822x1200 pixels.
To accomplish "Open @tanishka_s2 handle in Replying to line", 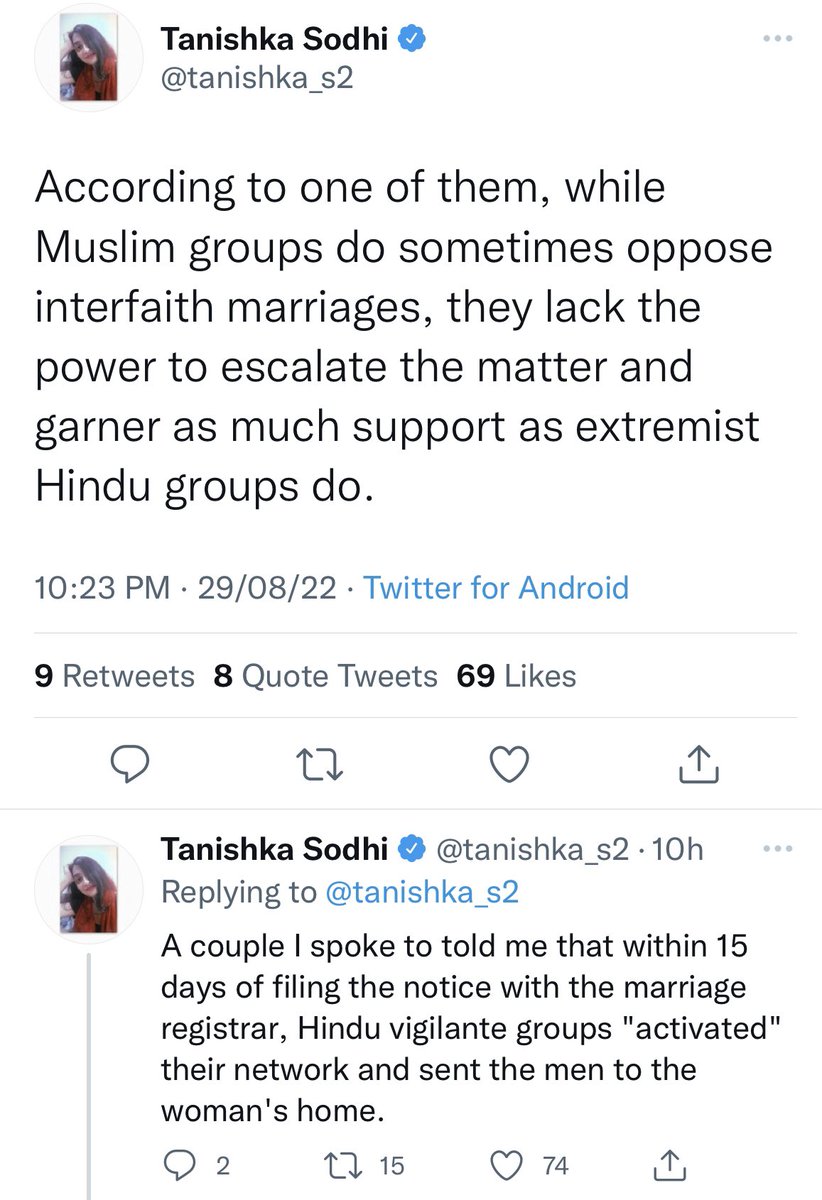I will (x=423, y=892).
